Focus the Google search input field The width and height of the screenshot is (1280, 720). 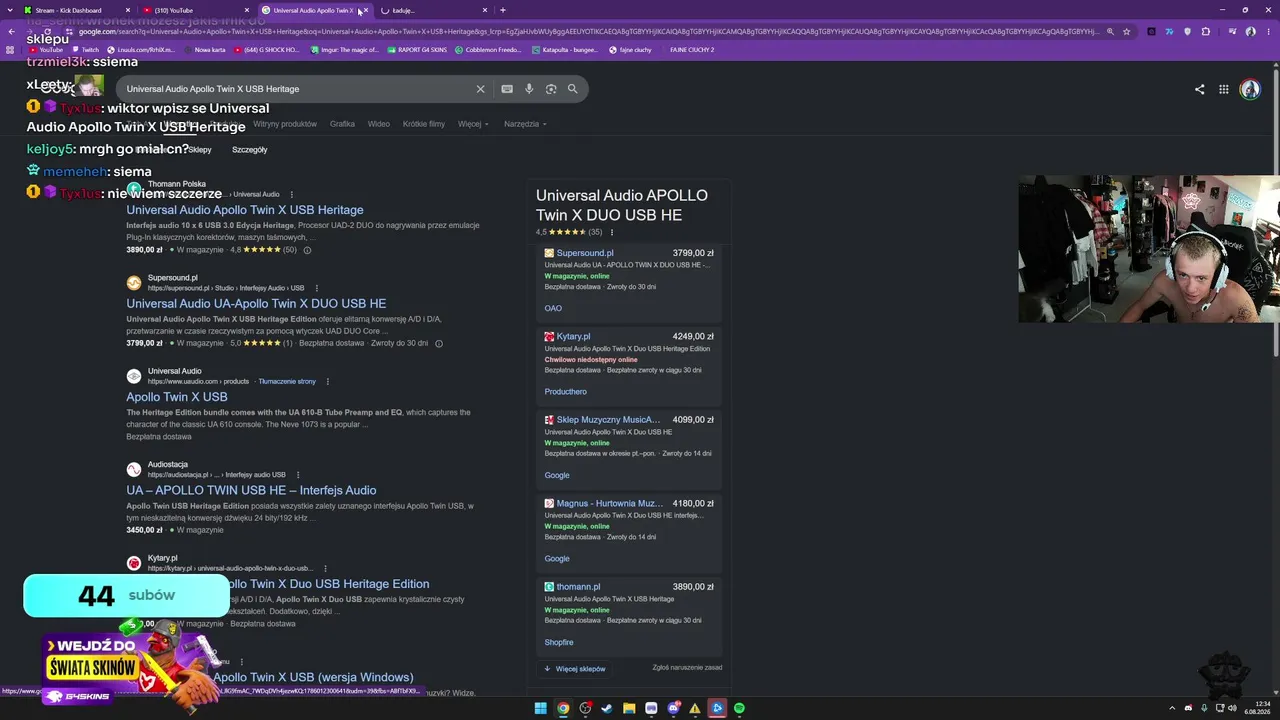click(x=295, y=89)
